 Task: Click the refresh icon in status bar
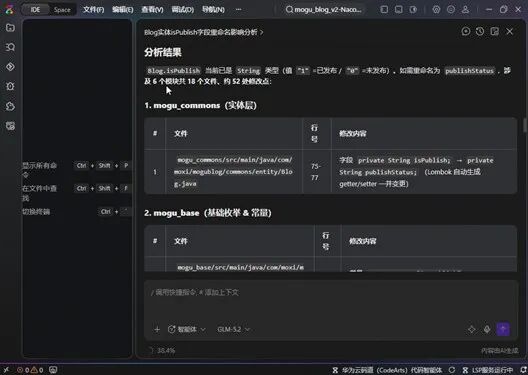tap(452, 370)
